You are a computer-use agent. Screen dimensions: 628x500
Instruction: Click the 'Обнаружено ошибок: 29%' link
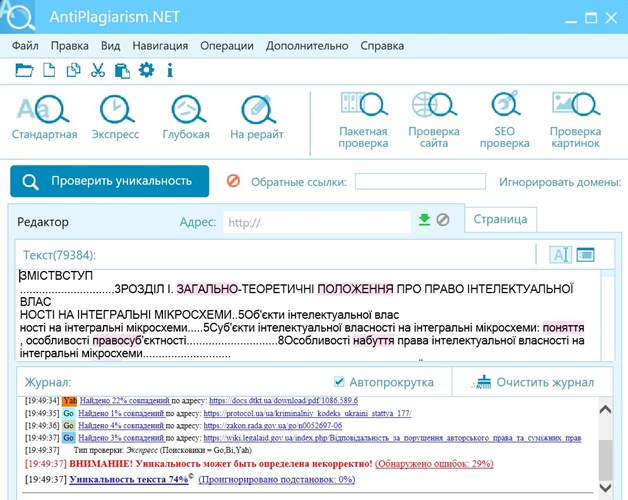pos(434,464)
